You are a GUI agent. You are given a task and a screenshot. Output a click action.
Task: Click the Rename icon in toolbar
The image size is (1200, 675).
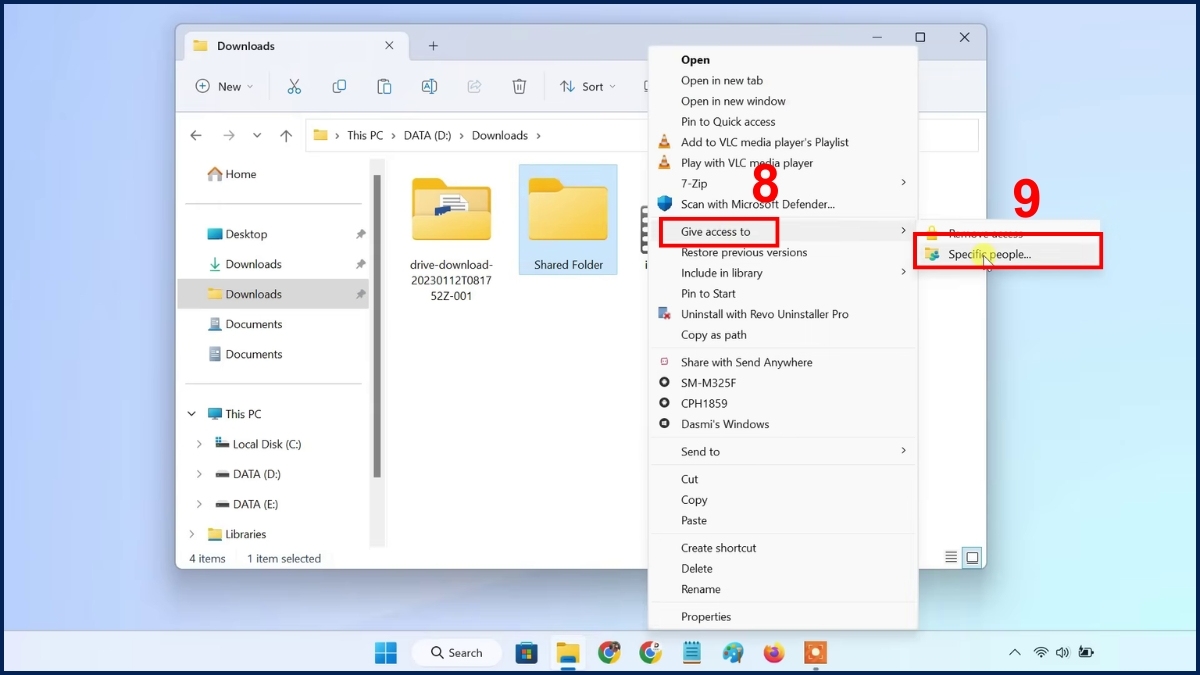coord(429,87)
